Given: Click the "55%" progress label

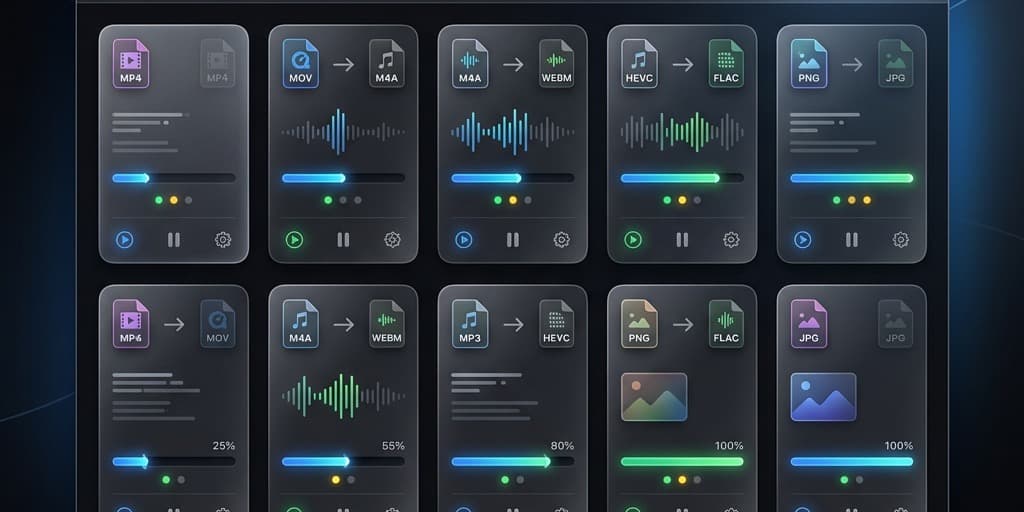Looking at the screenshot, I should tap(393, 446).
